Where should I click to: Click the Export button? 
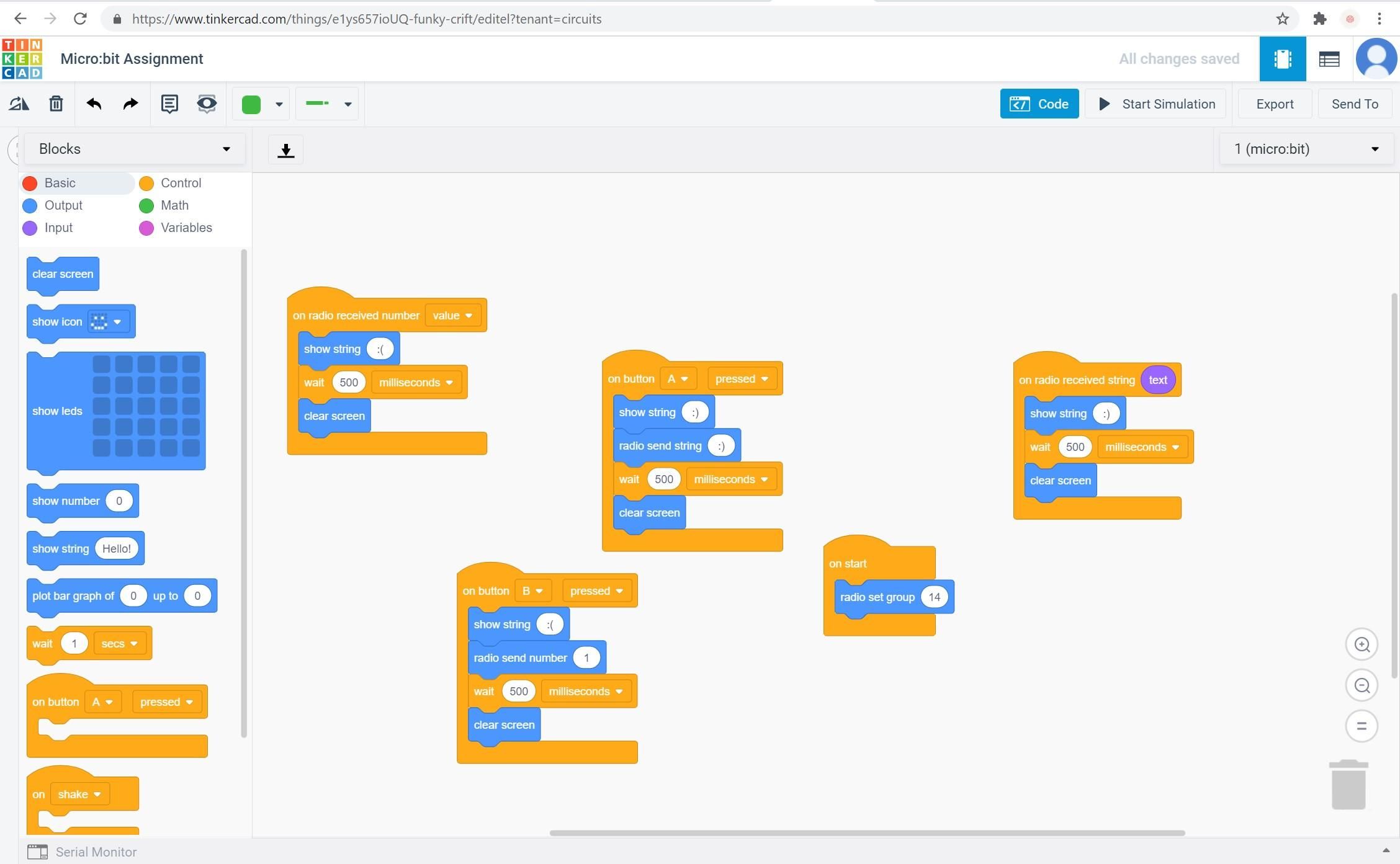tap(1275, 104)
